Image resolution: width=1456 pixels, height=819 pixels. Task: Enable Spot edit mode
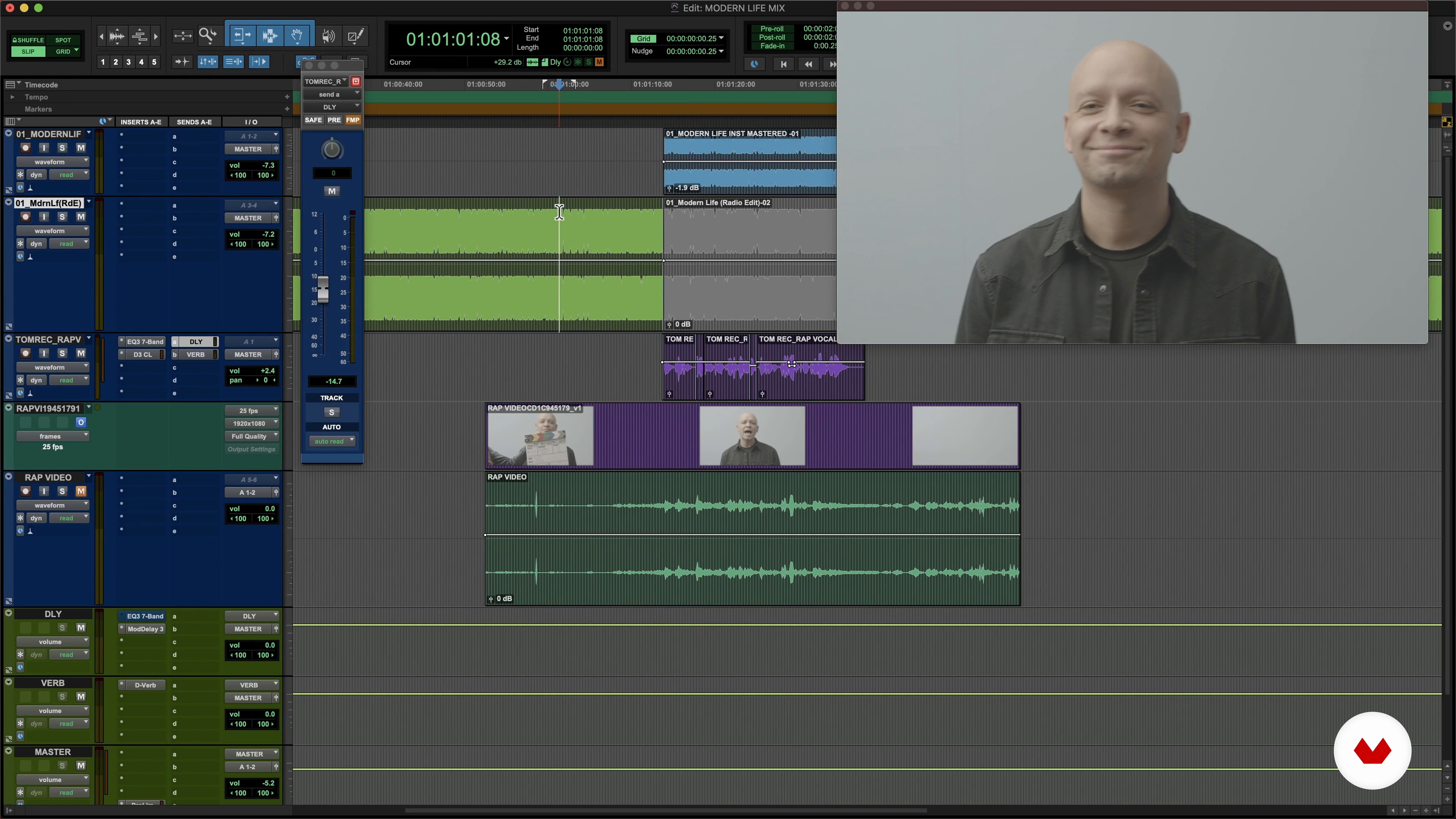tap(63, 40)
